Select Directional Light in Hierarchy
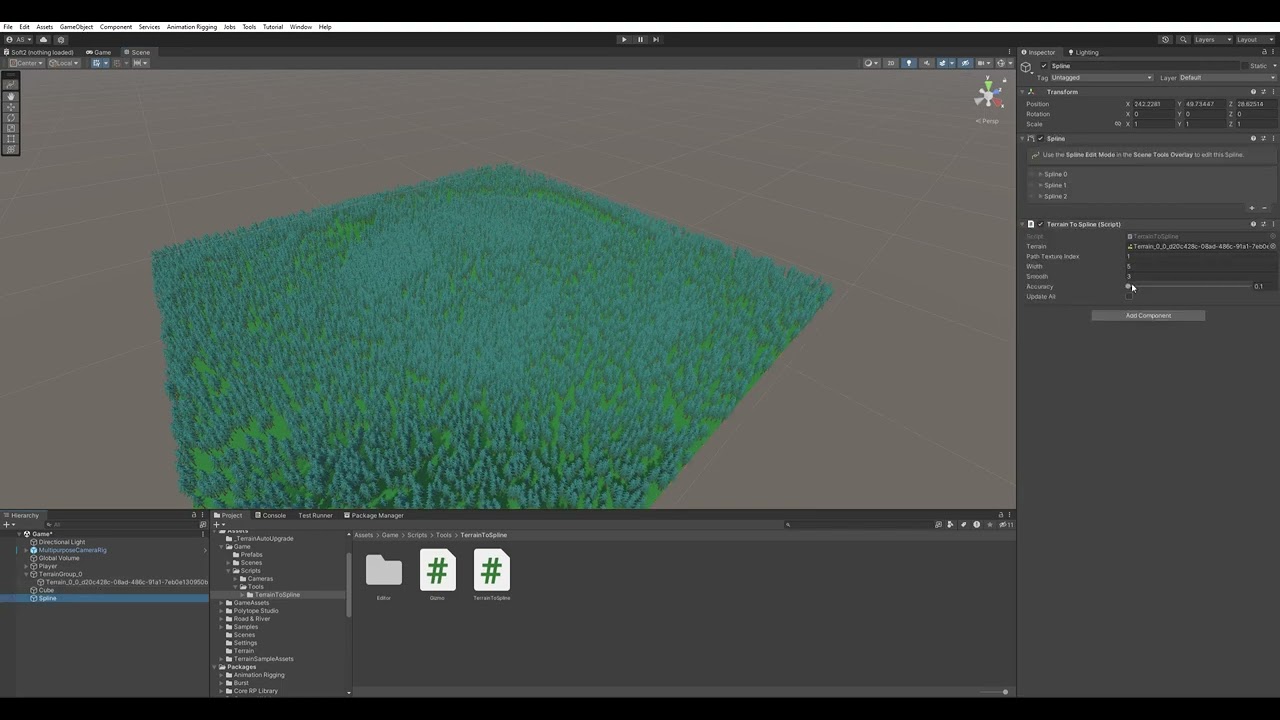The height and width of the screenshot is (720, 1280). [x=62, y=542]
